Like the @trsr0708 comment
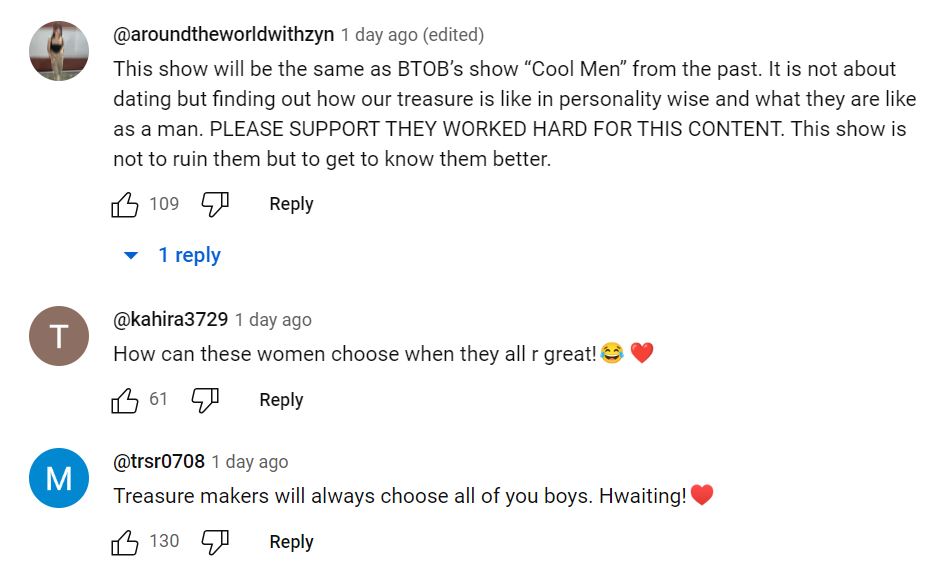Image resolution: width=946 pixels, height=570 pixels. click(x=125, y=543)
